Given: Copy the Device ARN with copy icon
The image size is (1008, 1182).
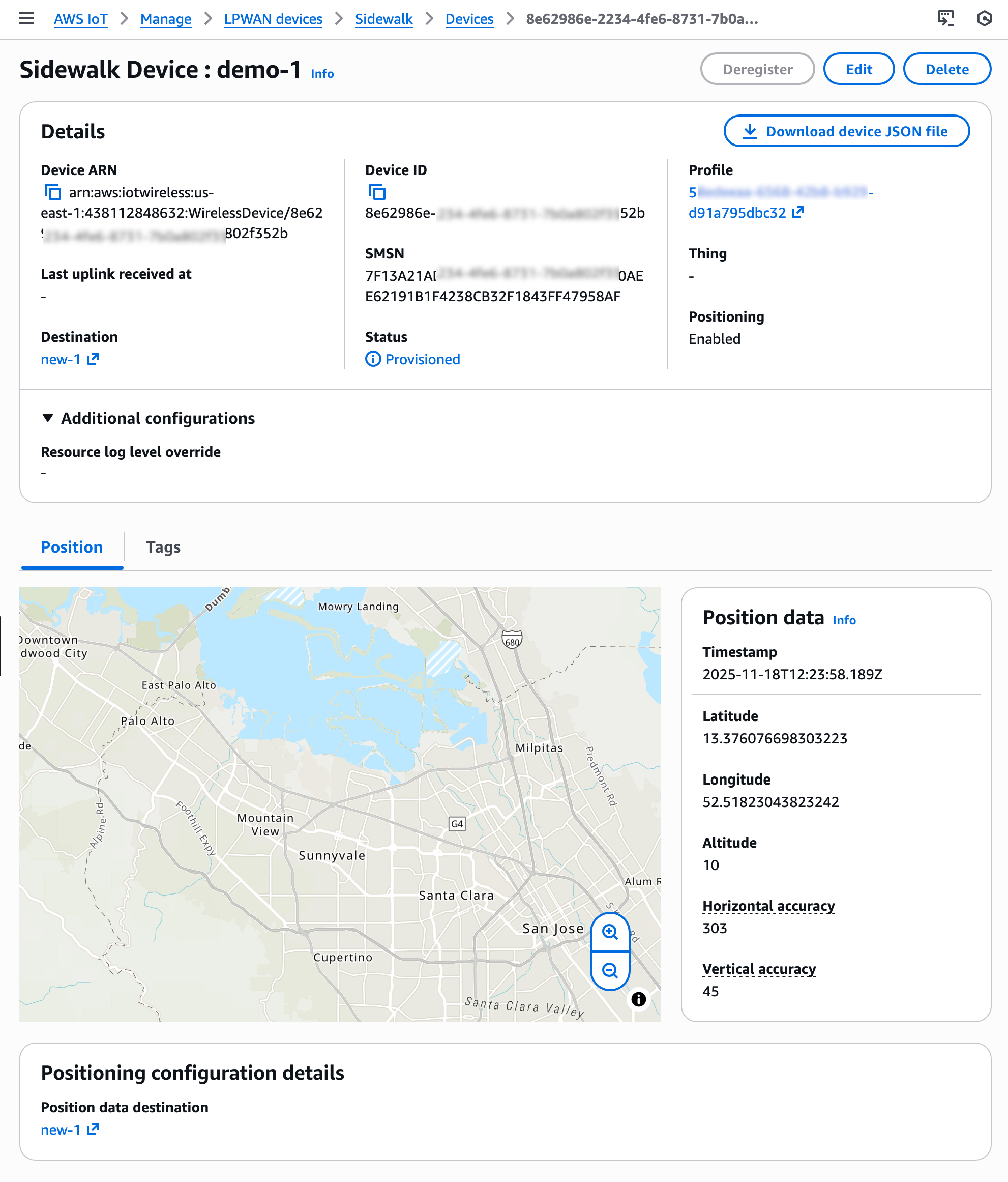Looking at the screenshot, I should [x=52, y=192].
